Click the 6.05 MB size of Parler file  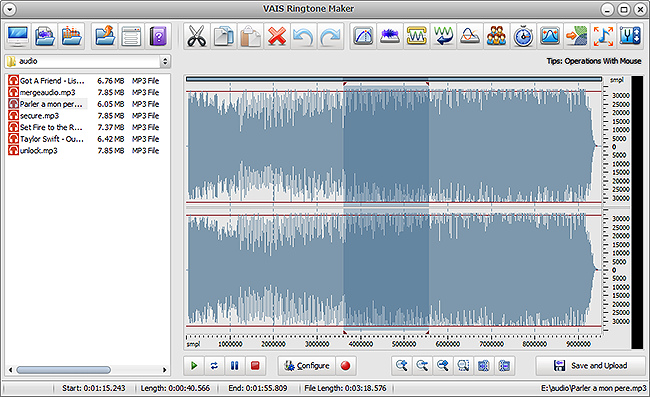click(111, 104)
